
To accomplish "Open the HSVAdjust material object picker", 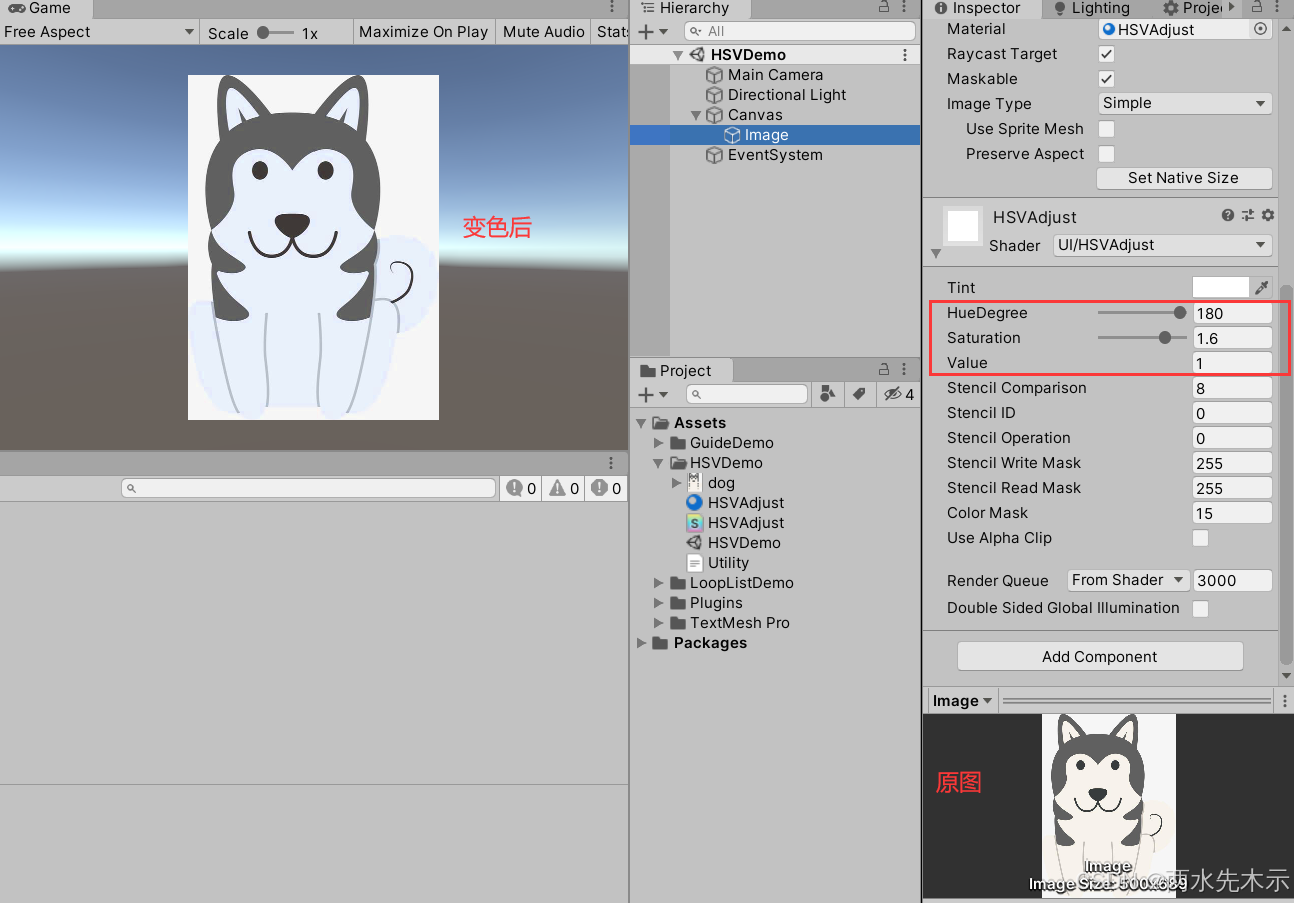I will click(x=1261, y=29).
